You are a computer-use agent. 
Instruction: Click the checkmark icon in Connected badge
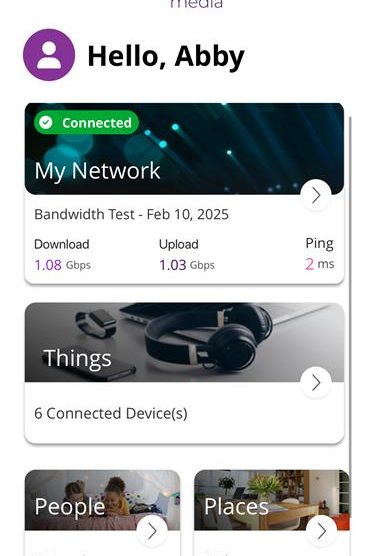coord(46,123)
